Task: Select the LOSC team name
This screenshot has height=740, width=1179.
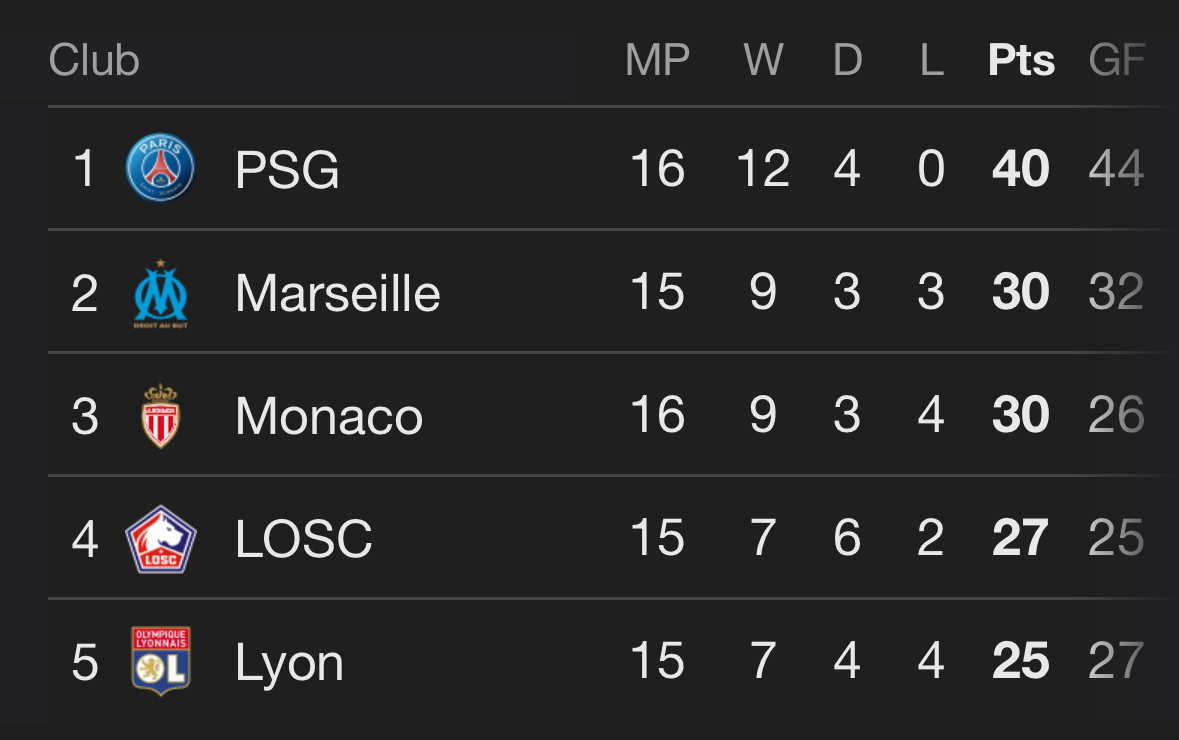Action: pyautogui.click(x=303, y=539)
